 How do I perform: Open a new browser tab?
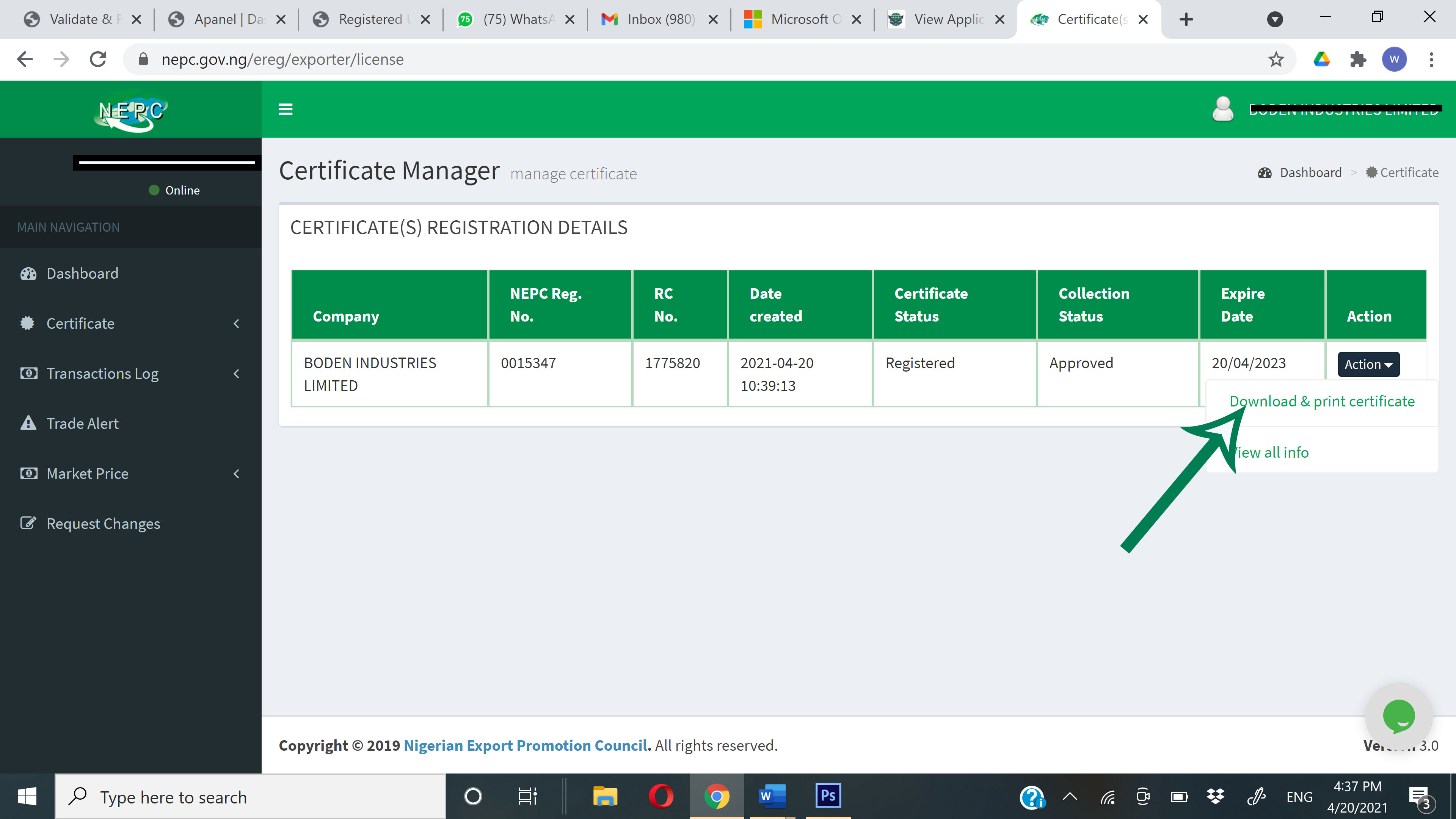click(1186, 19)
